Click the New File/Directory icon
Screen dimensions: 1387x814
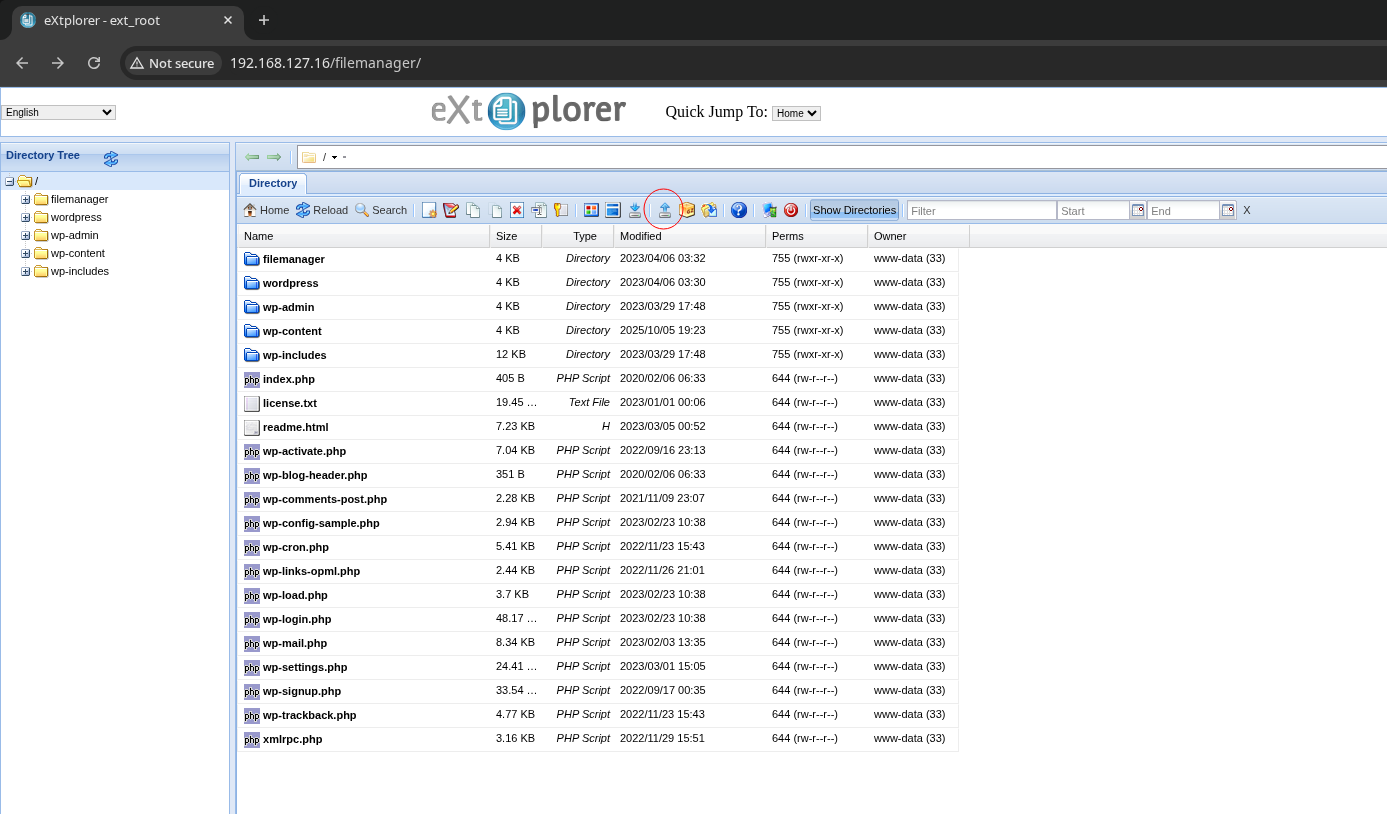(429, 210)
